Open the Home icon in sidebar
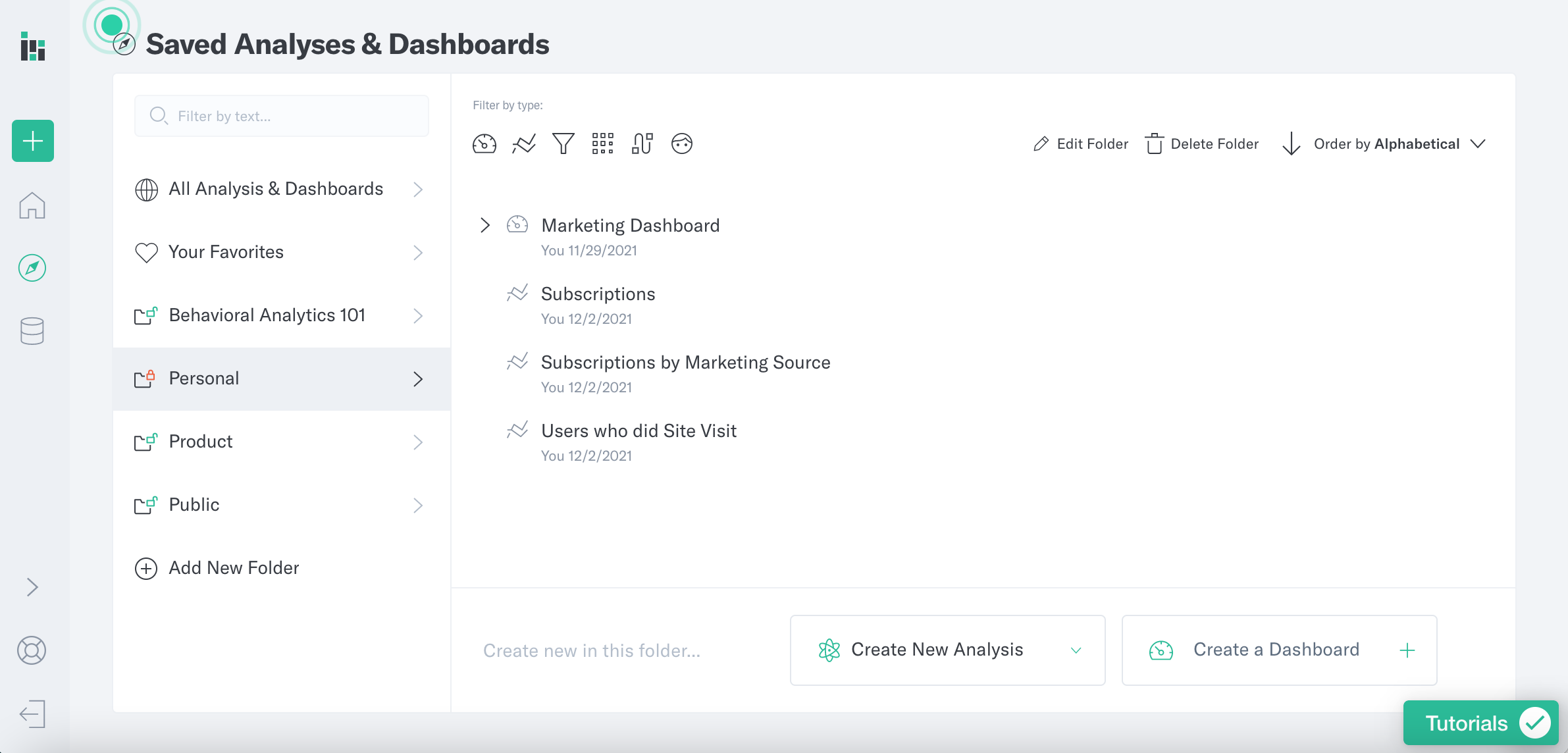Screen dimensions: 1568x753 point(32,205)
